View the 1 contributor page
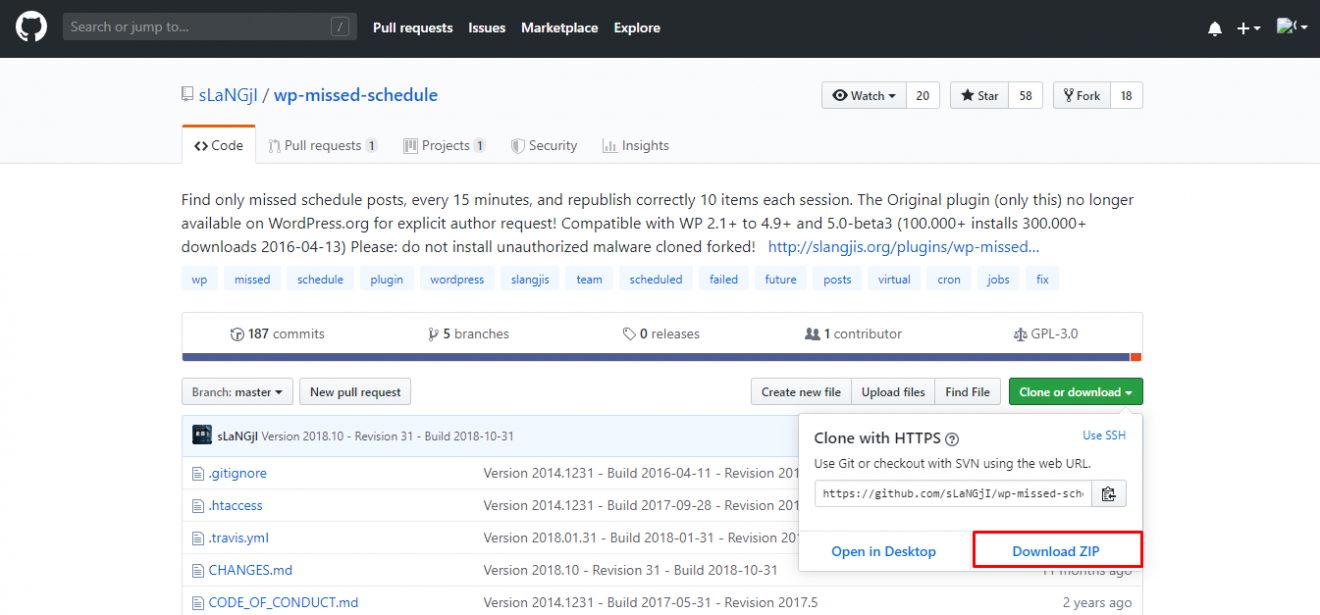Image resolution: width=1320 pixels, height=615 pixels. tap(853, 334)
